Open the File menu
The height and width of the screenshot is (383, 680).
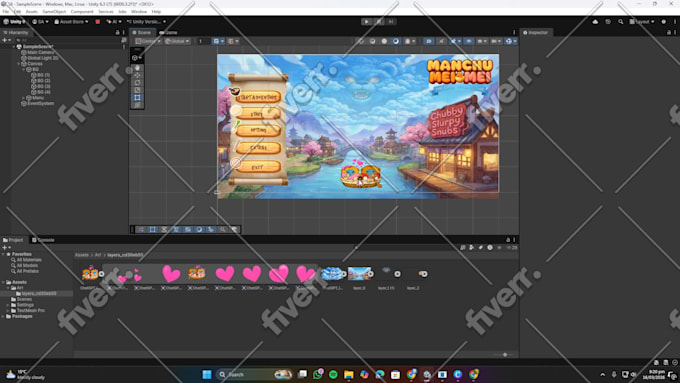(x=6, y=12)
